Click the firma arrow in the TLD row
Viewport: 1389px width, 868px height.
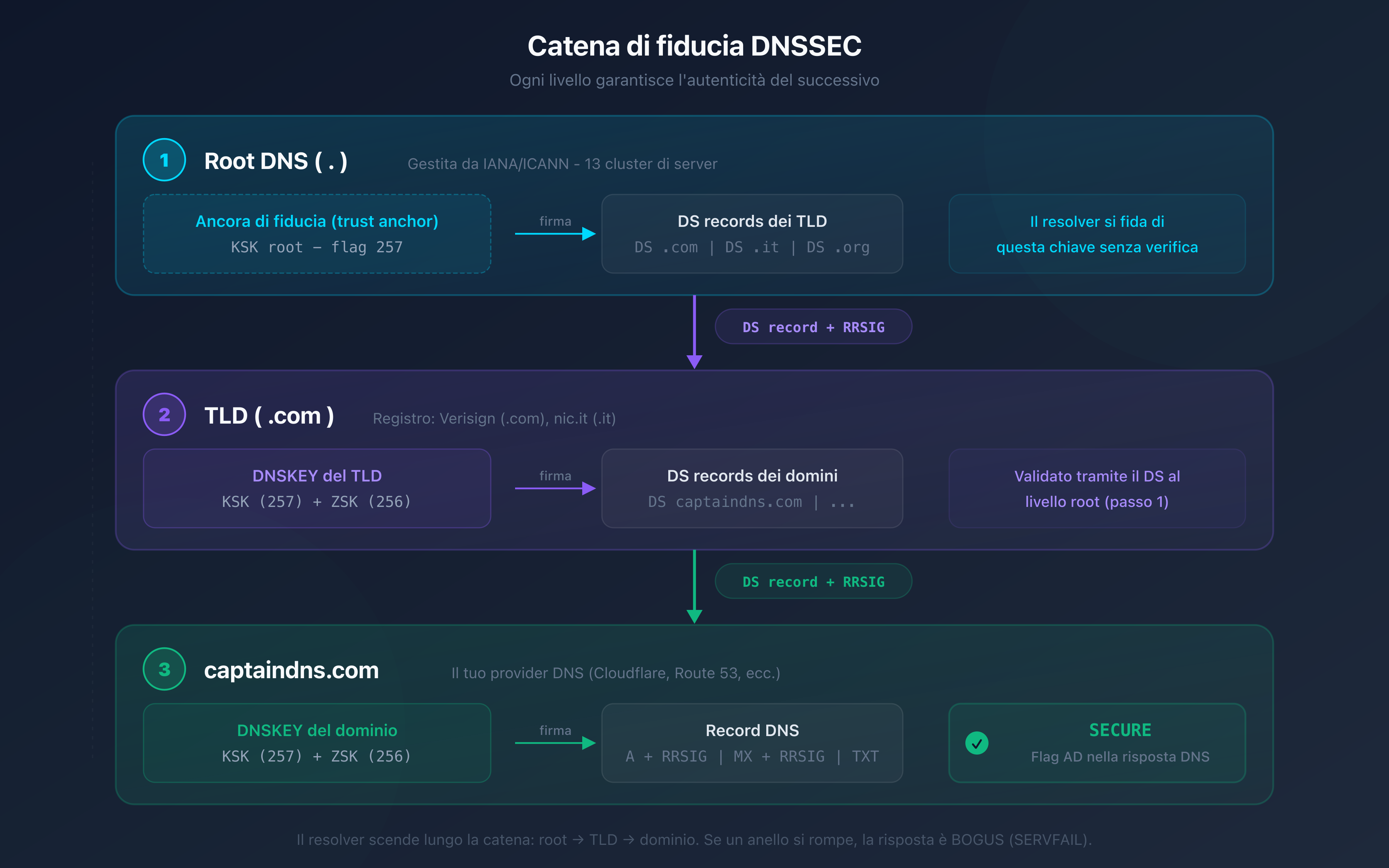coord(555,488)
